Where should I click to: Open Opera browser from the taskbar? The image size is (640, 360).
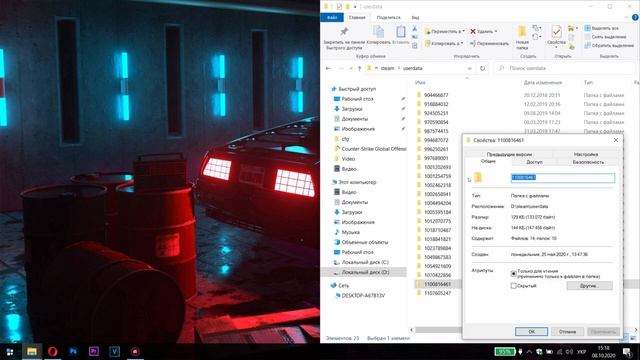pyautogui.click(x=52, y=351)
